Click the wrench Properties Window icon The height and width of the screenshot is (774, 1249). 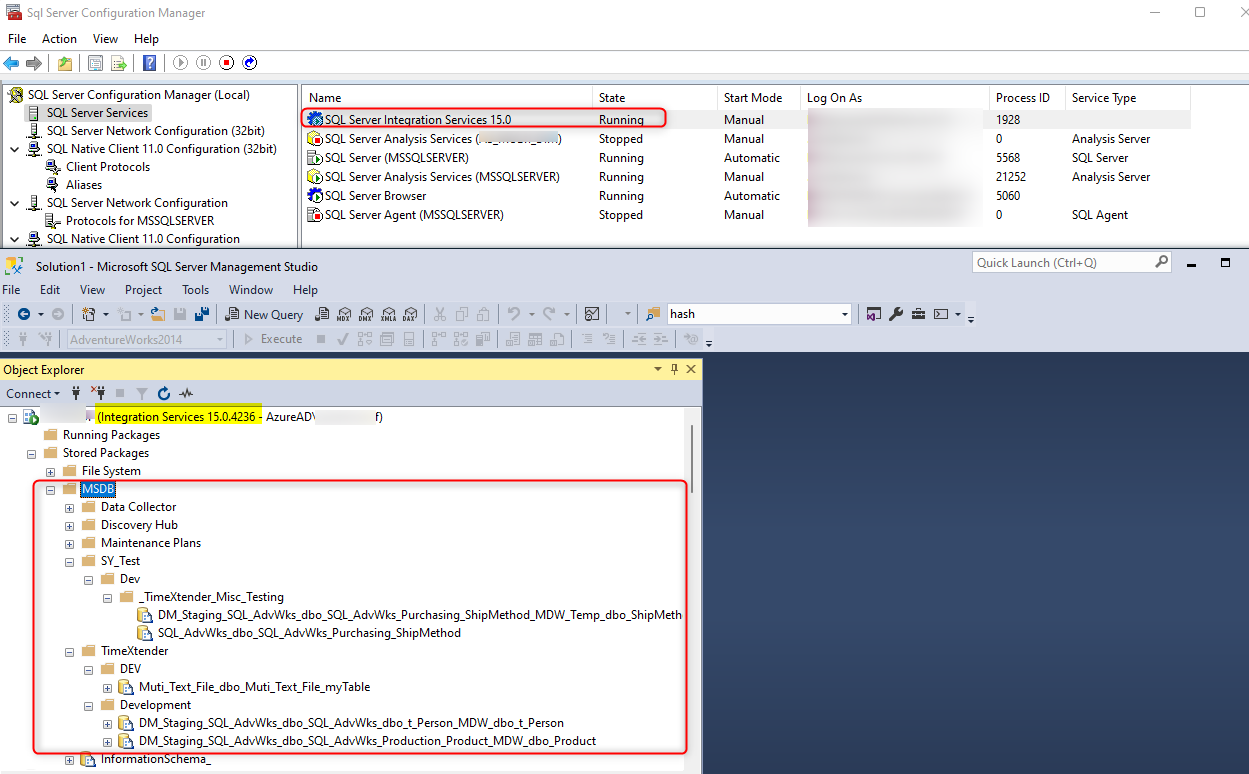(896, 314)
